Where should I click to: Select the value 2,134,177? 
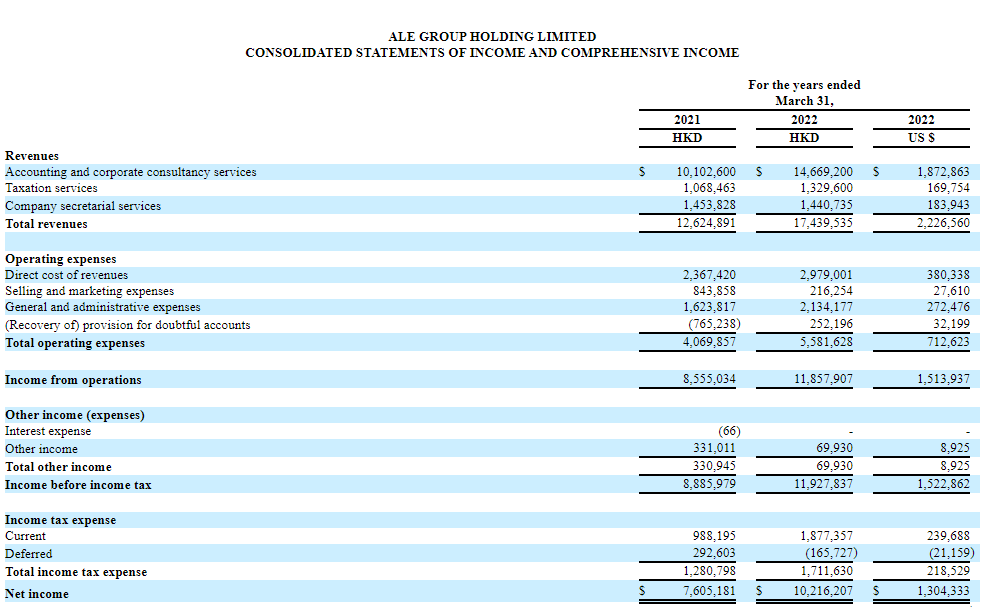pos(826,307)
